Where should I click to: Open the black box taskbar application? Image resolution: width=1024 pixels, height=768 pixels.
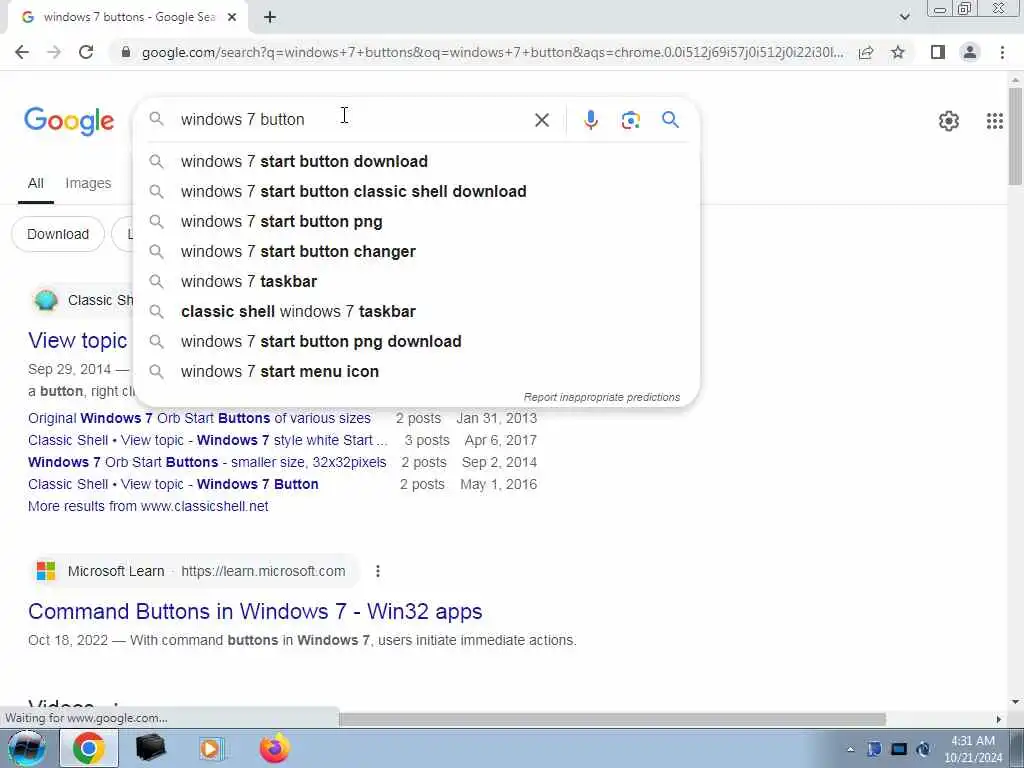coord(150,748)
